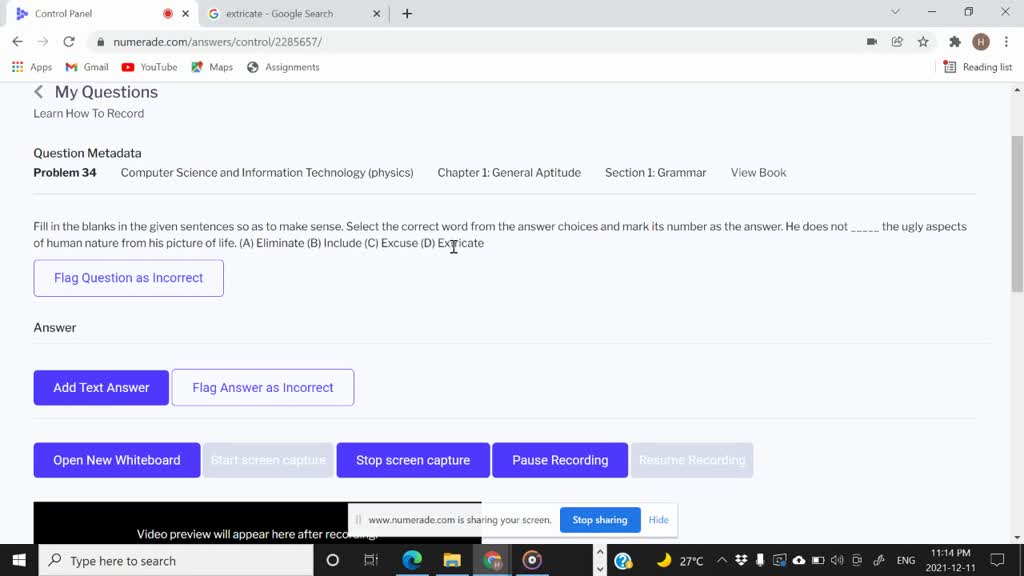Click the Stop screen capture button
1024x576 pixels.
coord(413,460)
